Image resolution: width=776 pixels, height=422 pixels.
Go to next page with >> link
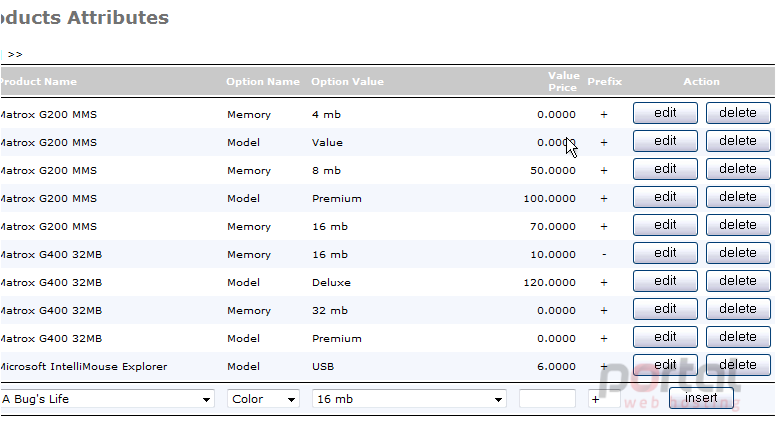[15, 54]
